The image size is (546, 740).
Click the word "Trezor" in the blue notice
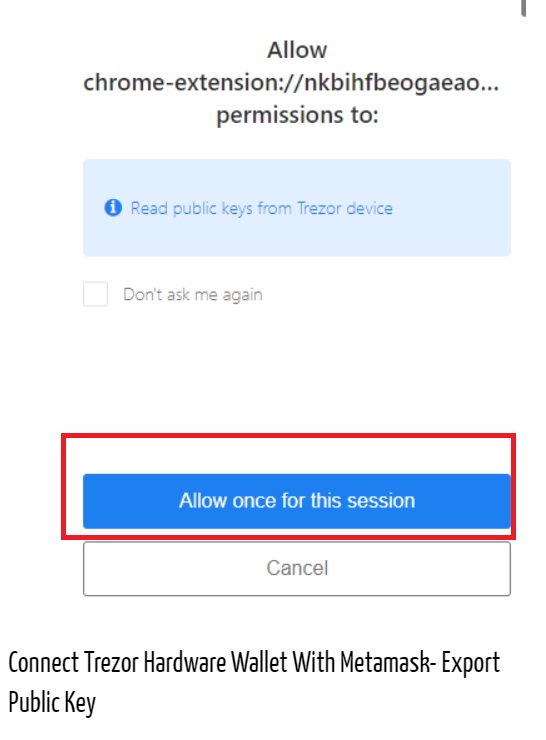pos(319,208)
